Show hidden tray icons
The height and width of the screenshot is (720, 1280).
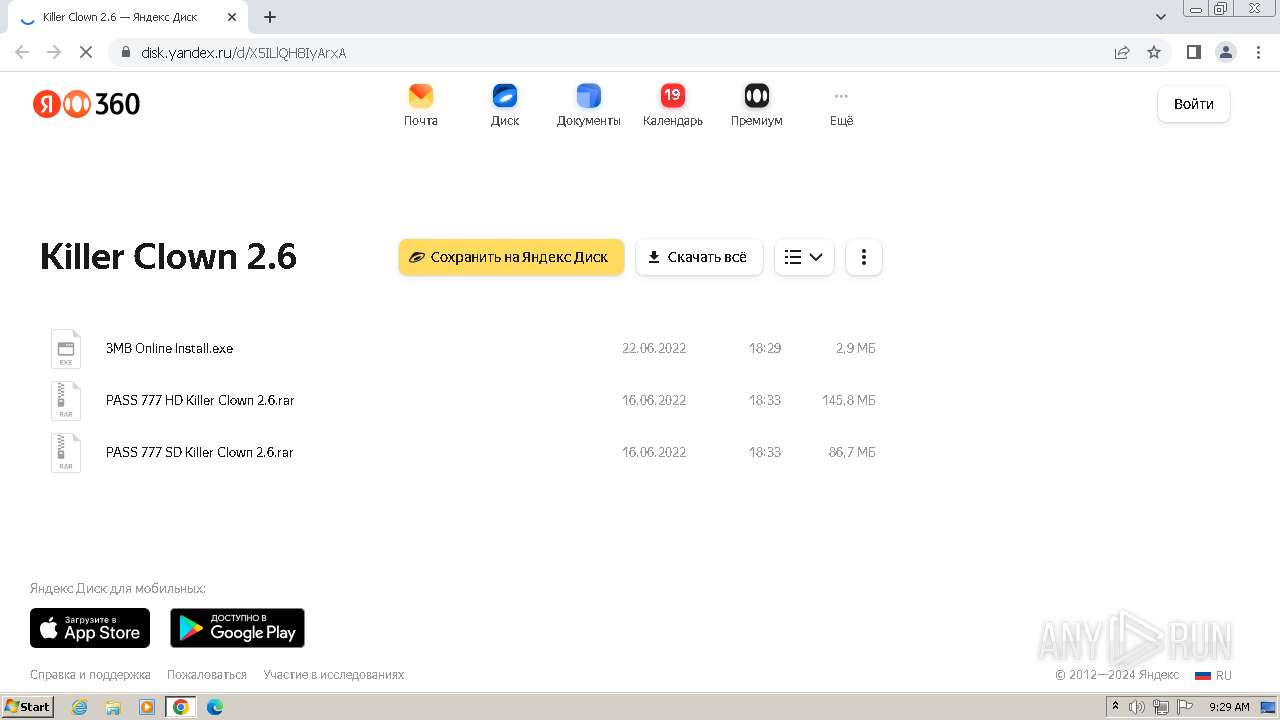tap(1115, 707)
